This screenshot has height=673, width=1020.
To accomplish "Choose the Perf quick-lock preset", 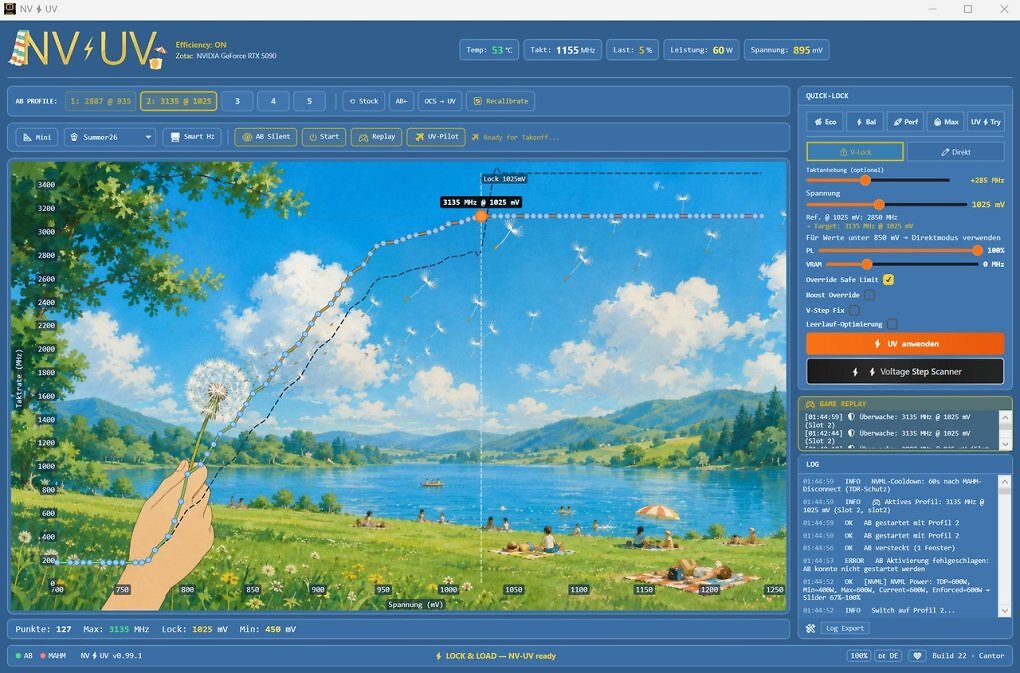I will coord(905,122).
